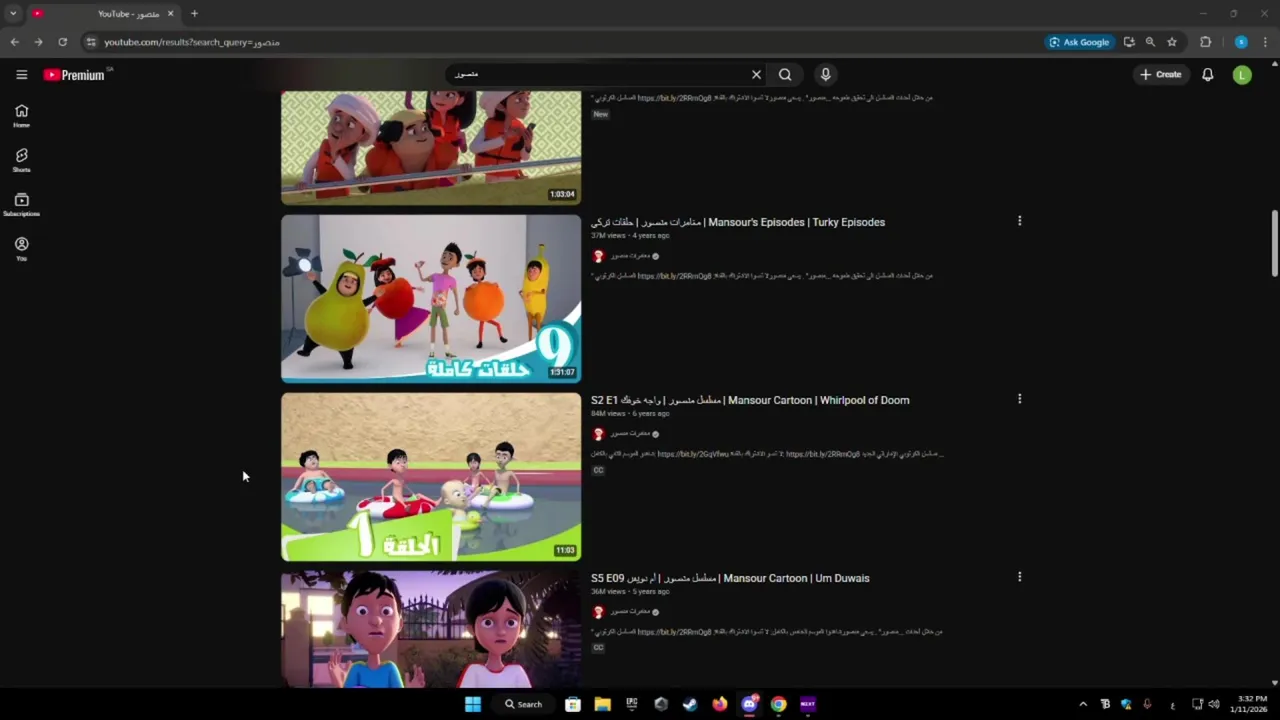This screenshot has height=720, width=1280.
Task: Click the address bar URL
Action: coord(192,42)
